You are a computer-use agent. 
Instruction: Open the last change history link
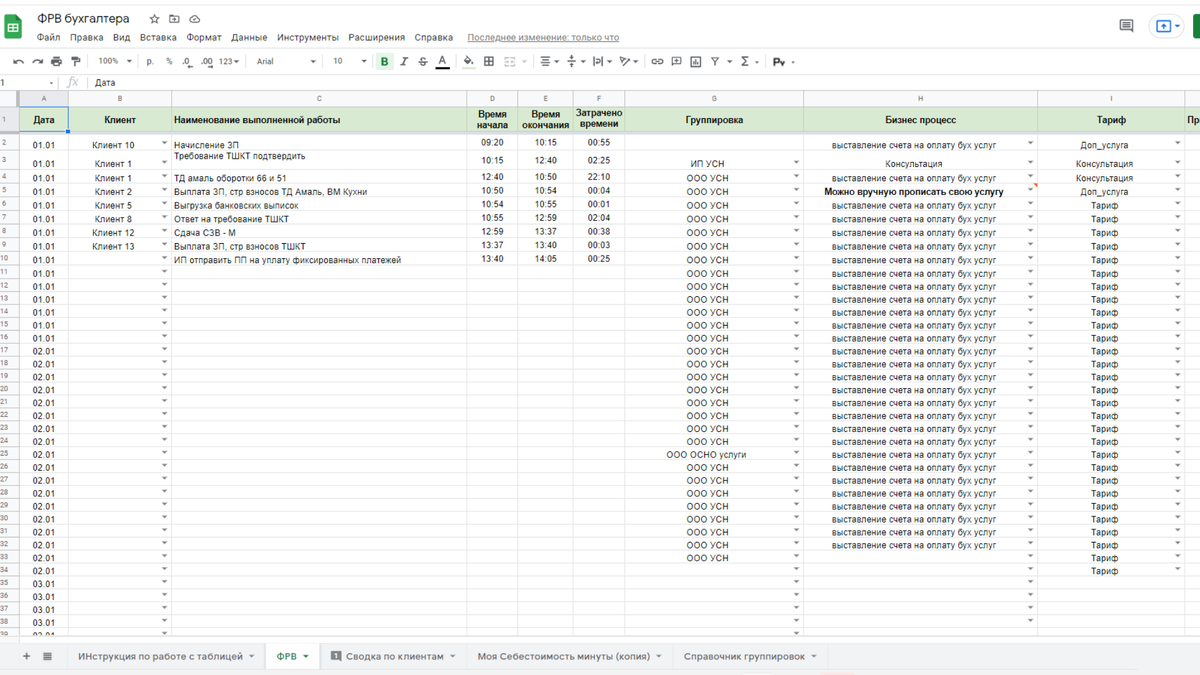click(543, 38)
